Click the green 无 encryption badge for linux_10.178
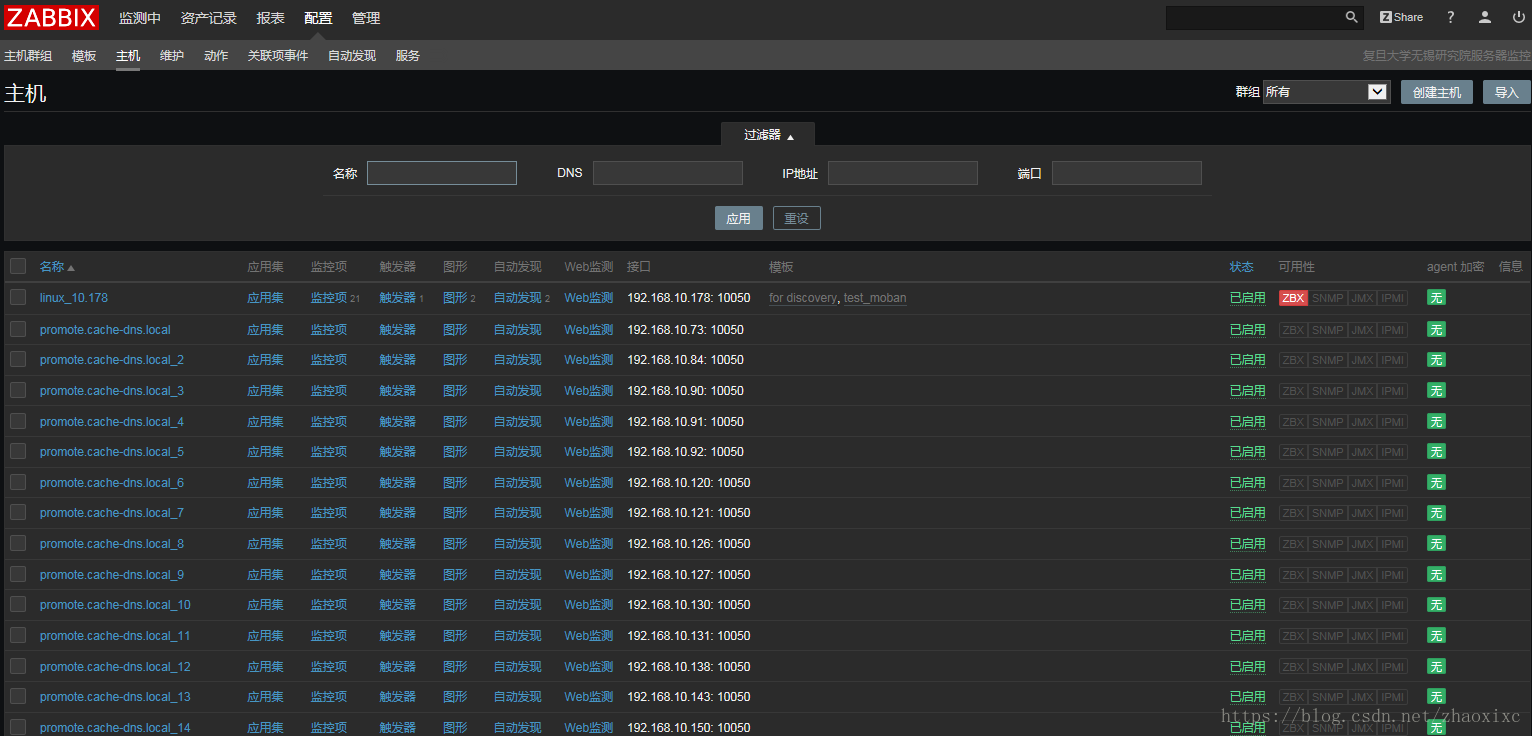The width and height of the screenshot is (1532, 736). [1436, 298]
